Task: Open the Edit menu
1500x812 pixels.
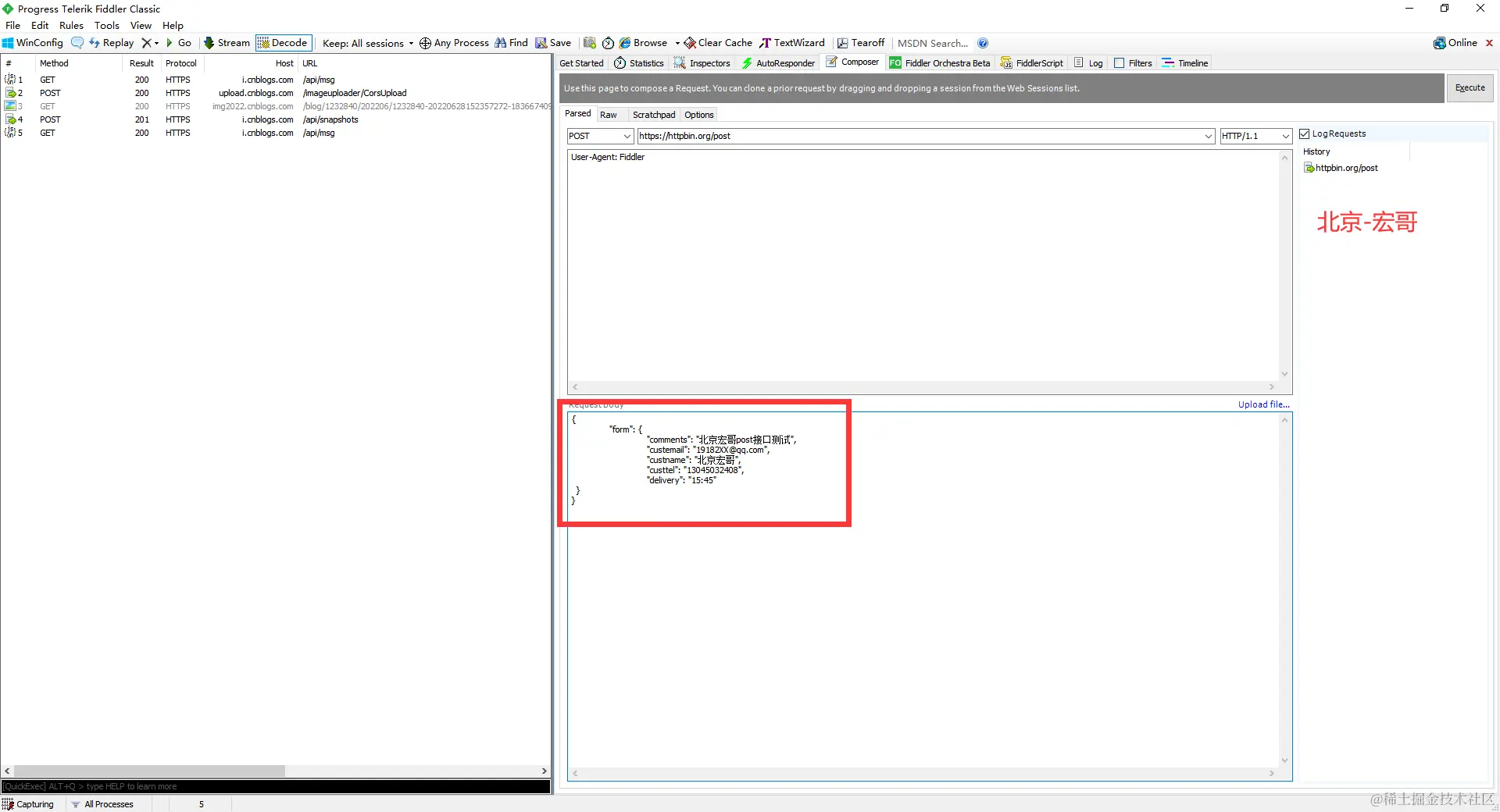Action: tap(40, 25)
